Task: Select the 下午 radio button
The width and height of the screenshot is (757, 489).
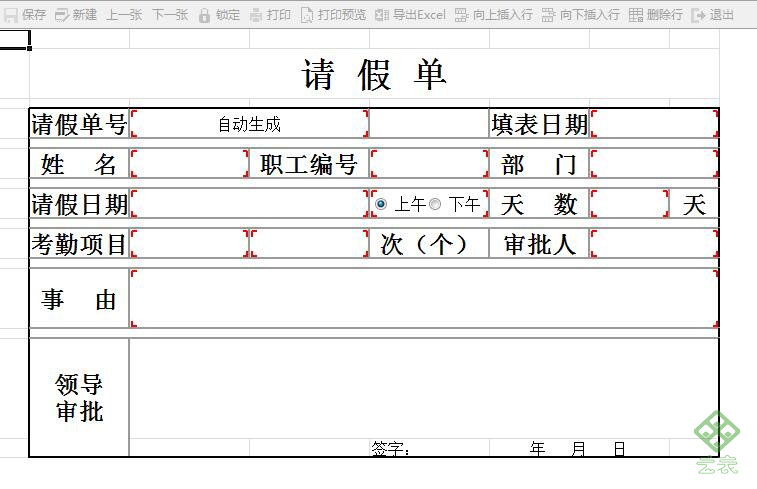Action: 435,204
